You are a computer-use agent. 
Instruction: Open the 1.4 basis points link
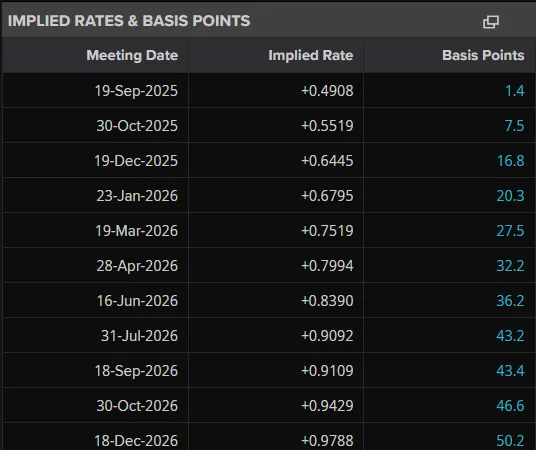[x=515, y=91]
